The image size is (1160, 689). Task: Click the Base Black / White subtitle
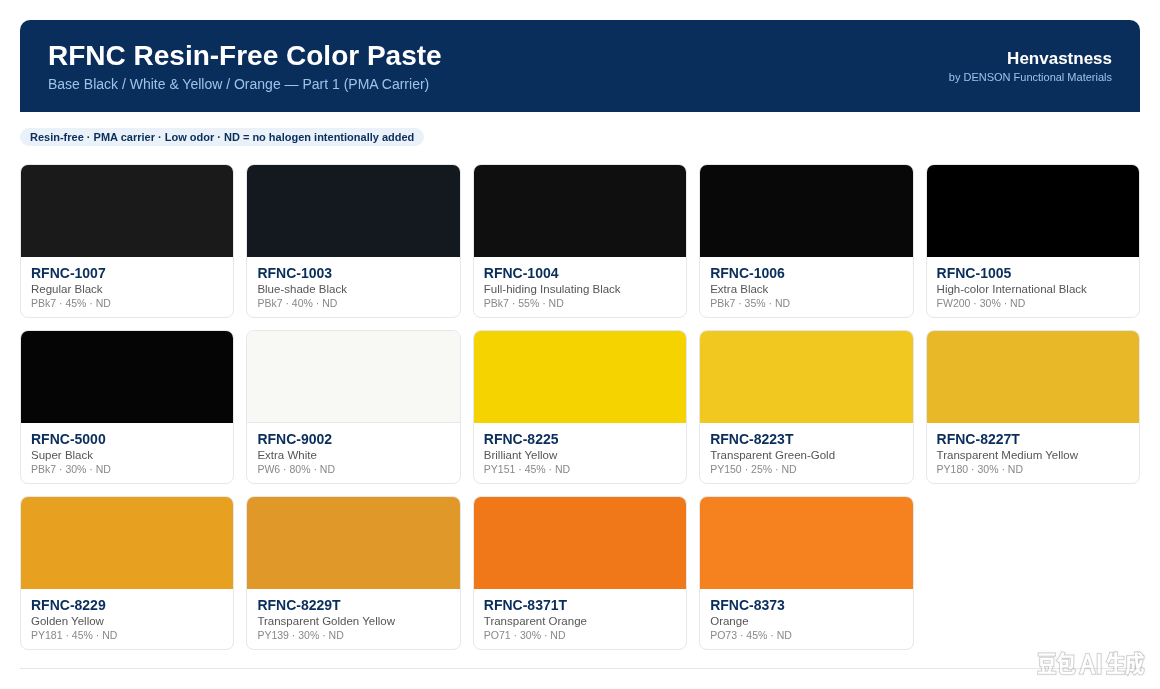coord(238,84)
